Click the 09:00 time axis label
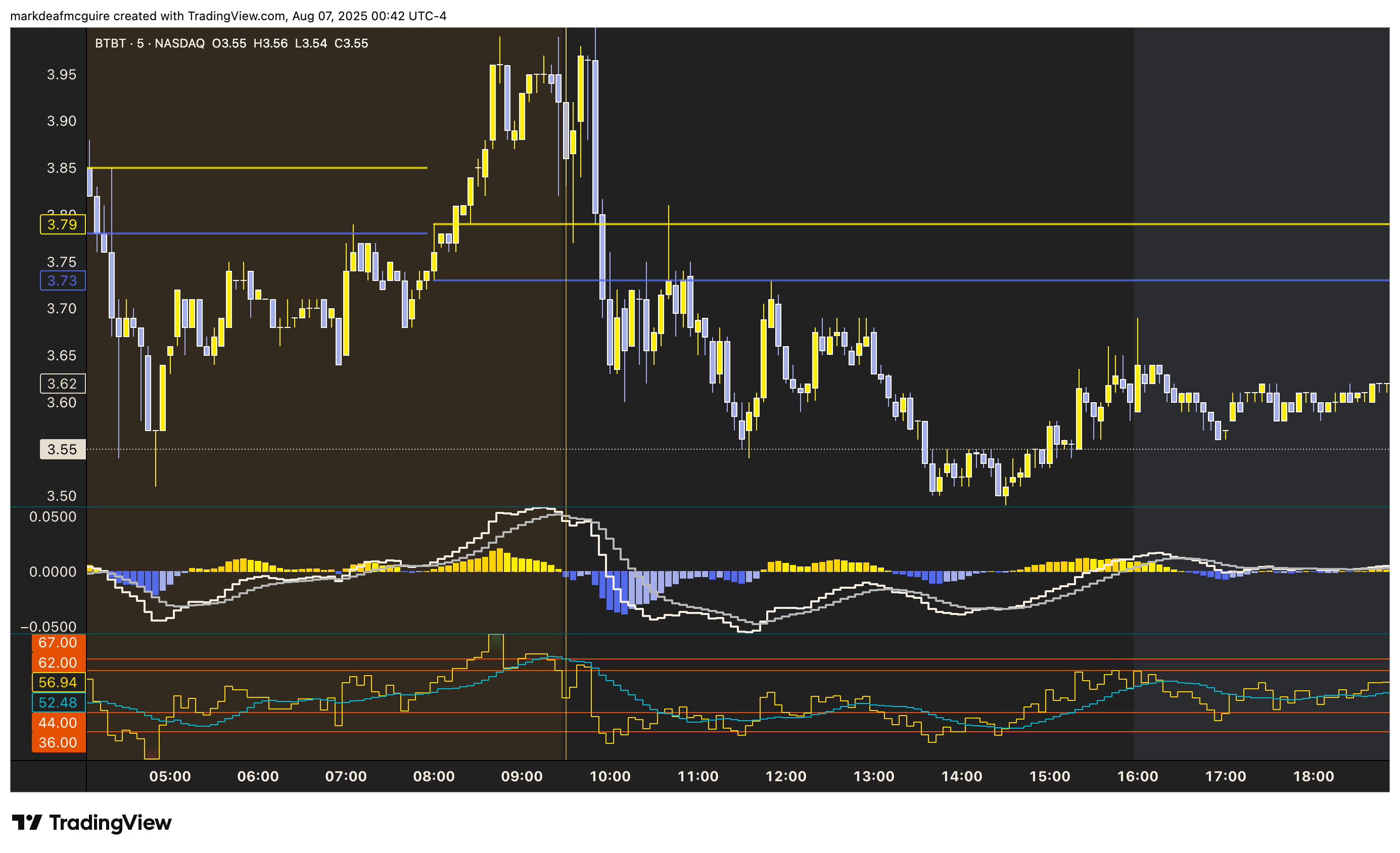The image size is (1400, 853). coord(522,776)
